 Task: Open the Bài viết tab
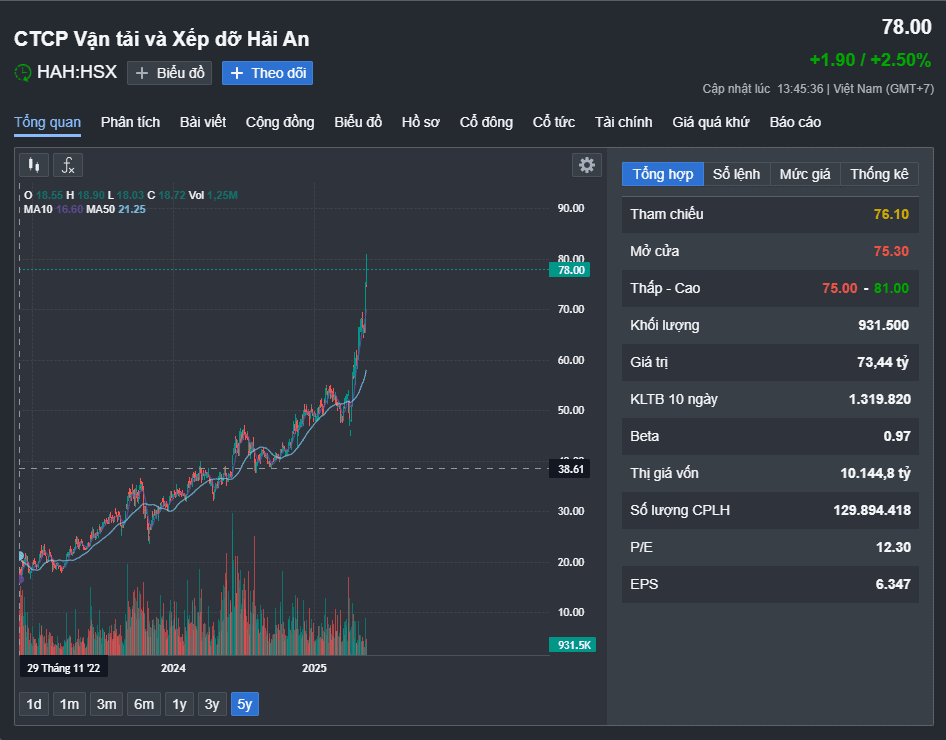tap(203, 122)
